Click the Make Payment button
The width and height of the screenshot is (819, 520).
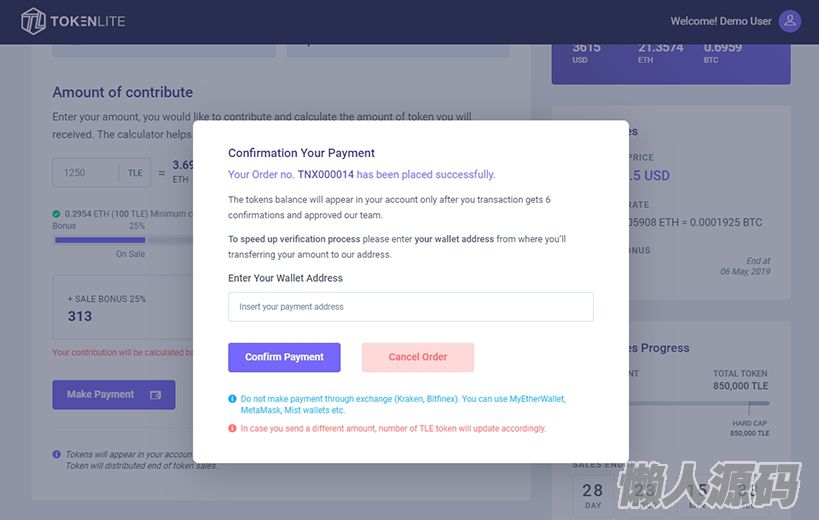click(113, 395)
